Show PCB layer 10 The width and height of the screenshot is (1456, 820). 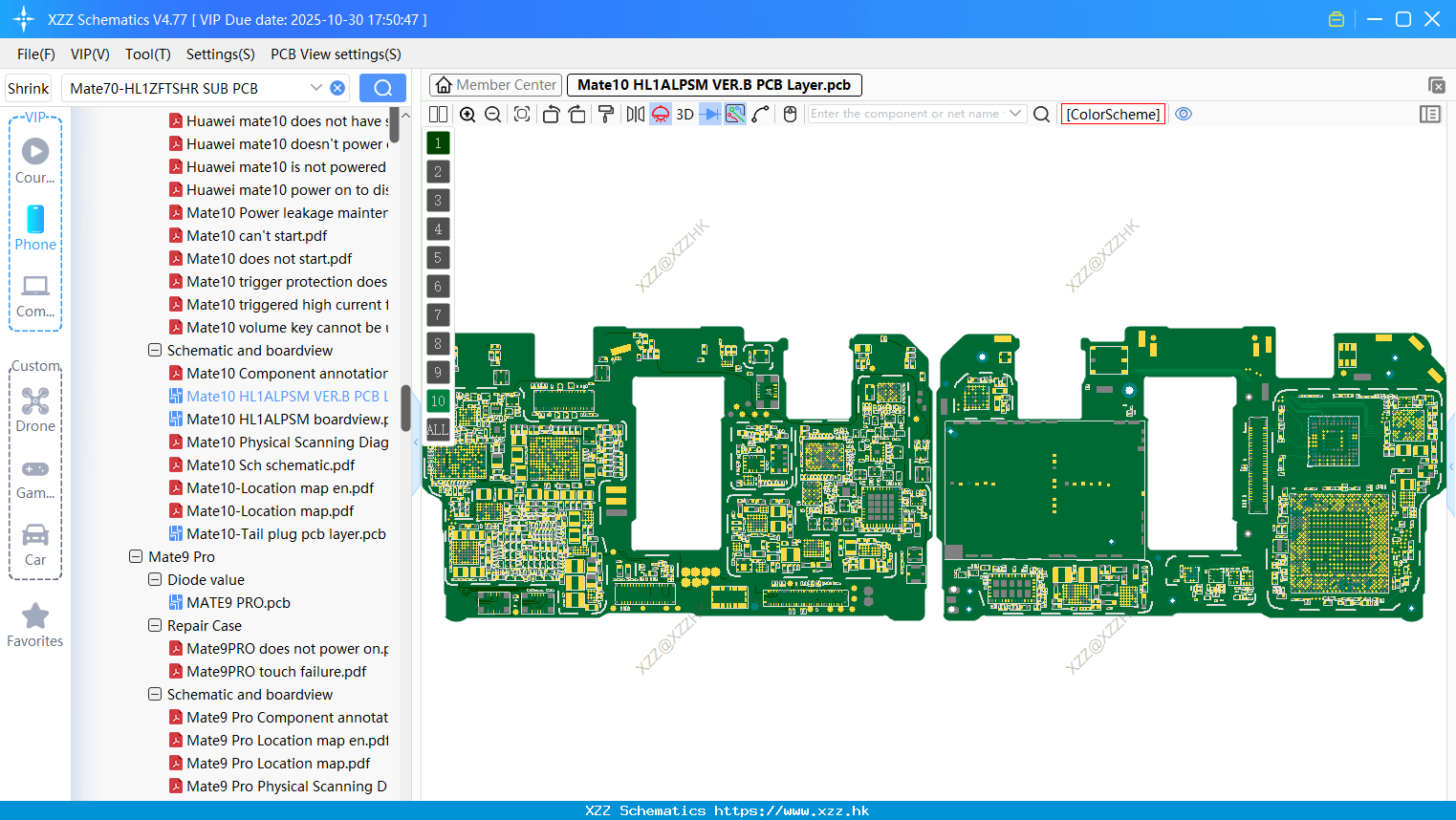(x=438, y=401)
